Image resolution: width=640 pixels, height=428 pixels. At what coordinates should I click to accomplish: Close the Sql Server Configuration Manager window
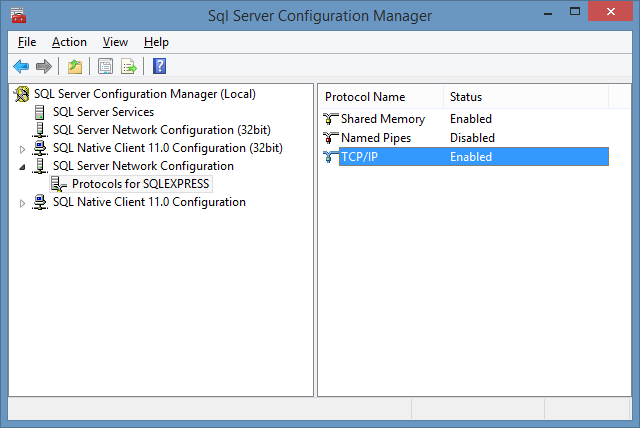[x=611, y=11]
